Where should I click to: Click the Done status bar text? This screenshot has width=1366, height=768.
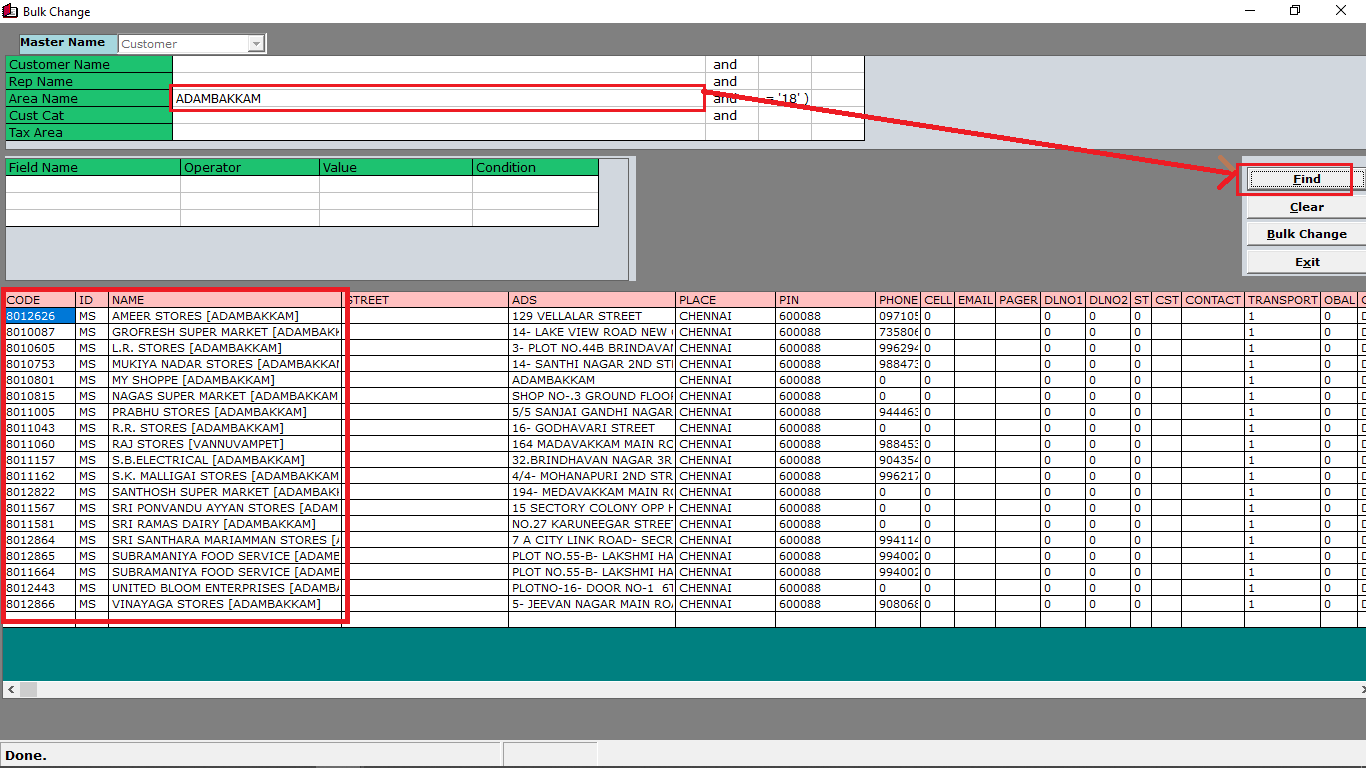pos(26,755)
